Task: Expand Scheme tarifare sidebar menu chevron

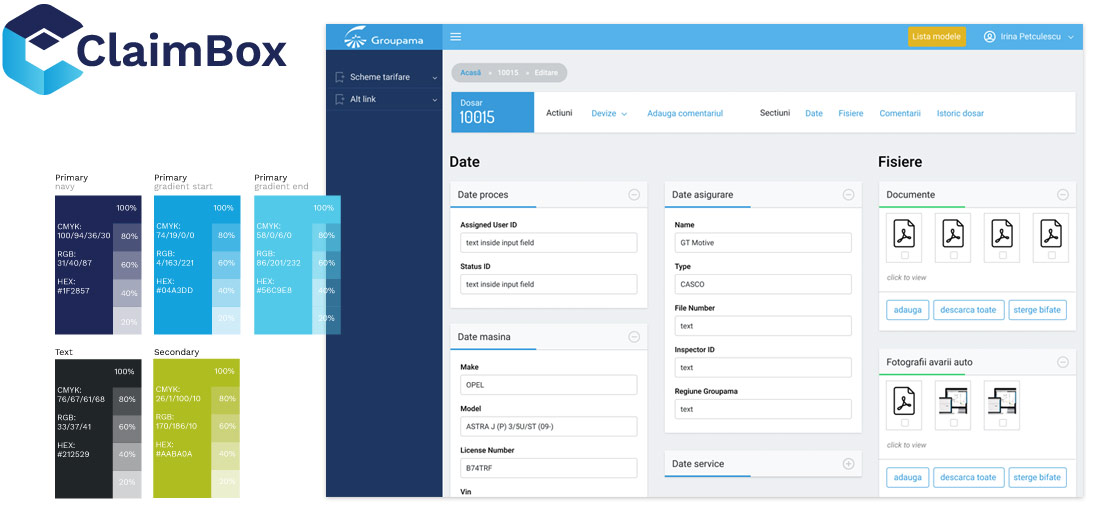Action: tap(435, 78)
